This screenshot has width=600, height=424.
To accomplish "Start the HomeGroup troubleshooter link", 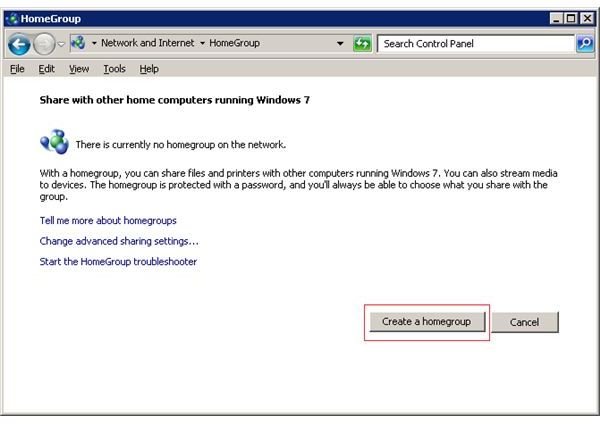I will coord(118,262).
